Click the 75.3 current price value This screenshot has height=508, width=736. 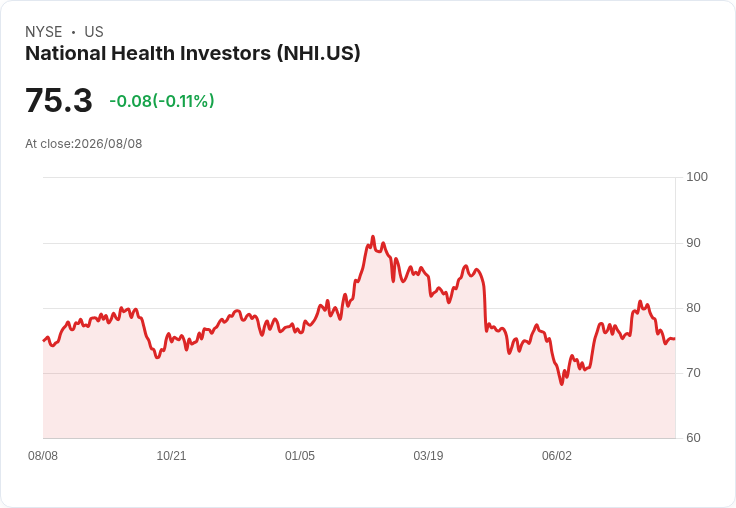(59, 100)
